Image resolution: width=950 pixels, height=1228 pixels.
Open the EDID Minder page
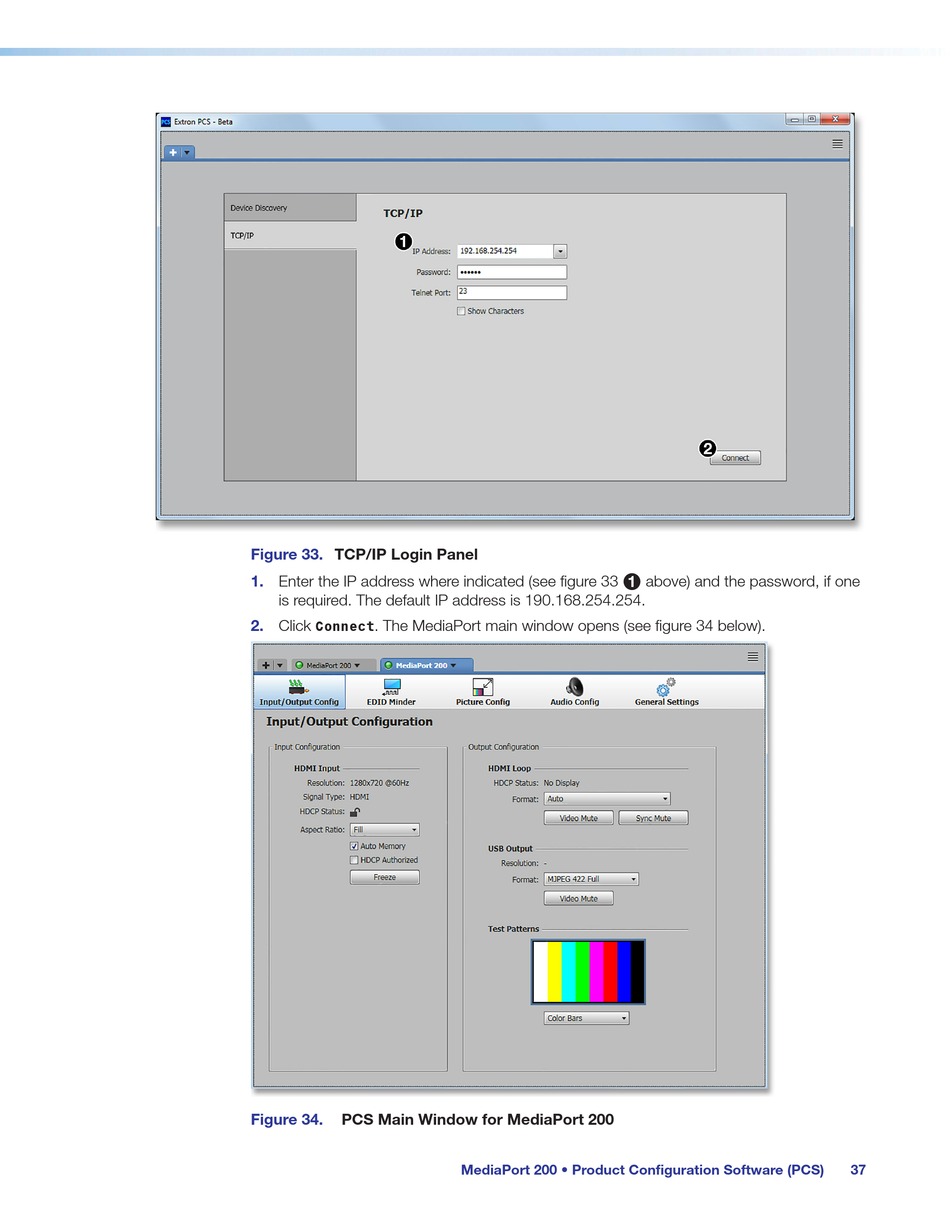(x=391, y=692)
